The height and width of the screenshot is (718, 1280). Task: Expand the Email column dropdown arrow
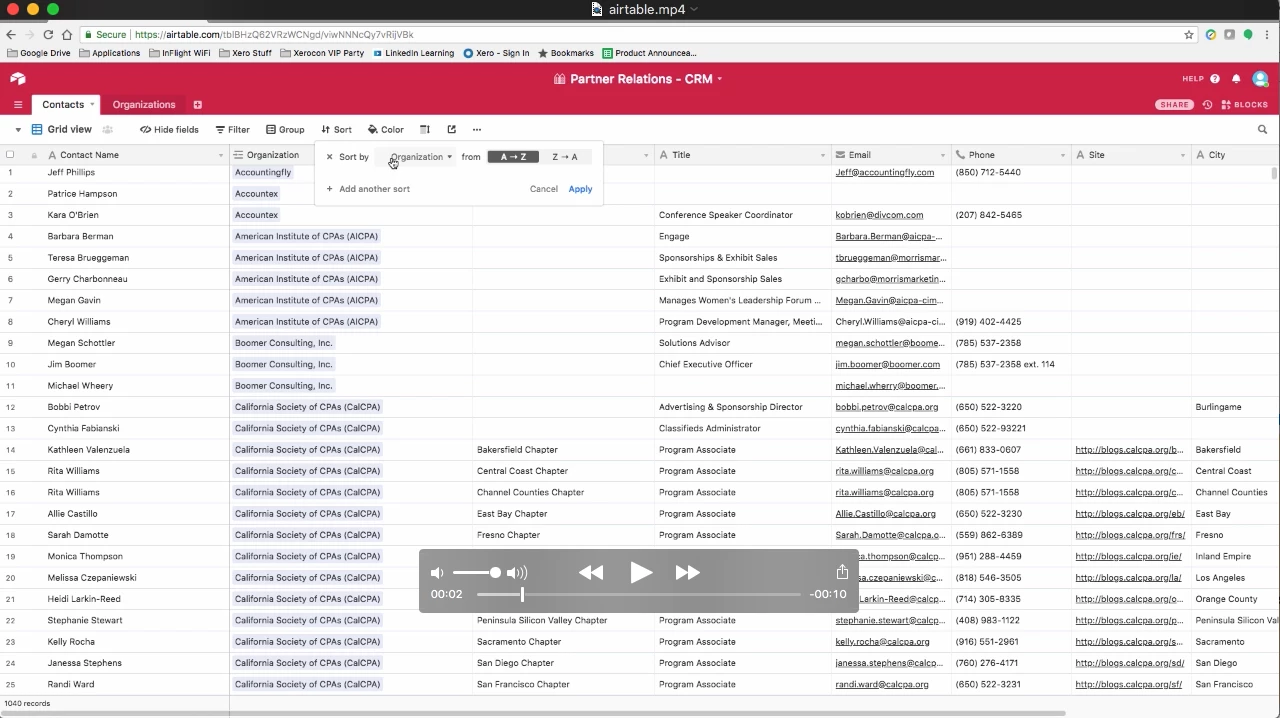[943, 155]
